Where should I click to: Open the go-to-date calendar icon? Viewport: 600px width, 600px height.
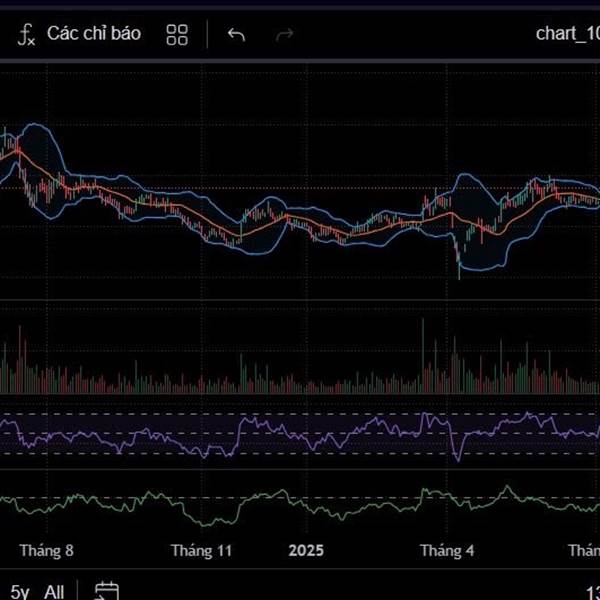tap(107, 592)
